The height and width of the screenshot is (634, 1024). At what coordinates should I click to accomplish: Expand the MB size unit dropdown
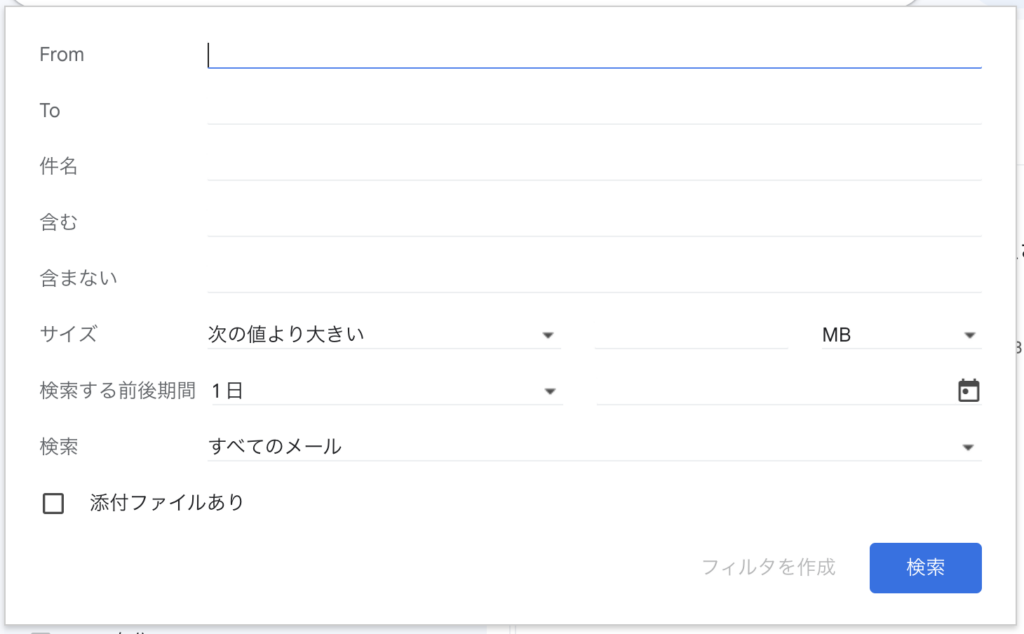tap(898, 335)
